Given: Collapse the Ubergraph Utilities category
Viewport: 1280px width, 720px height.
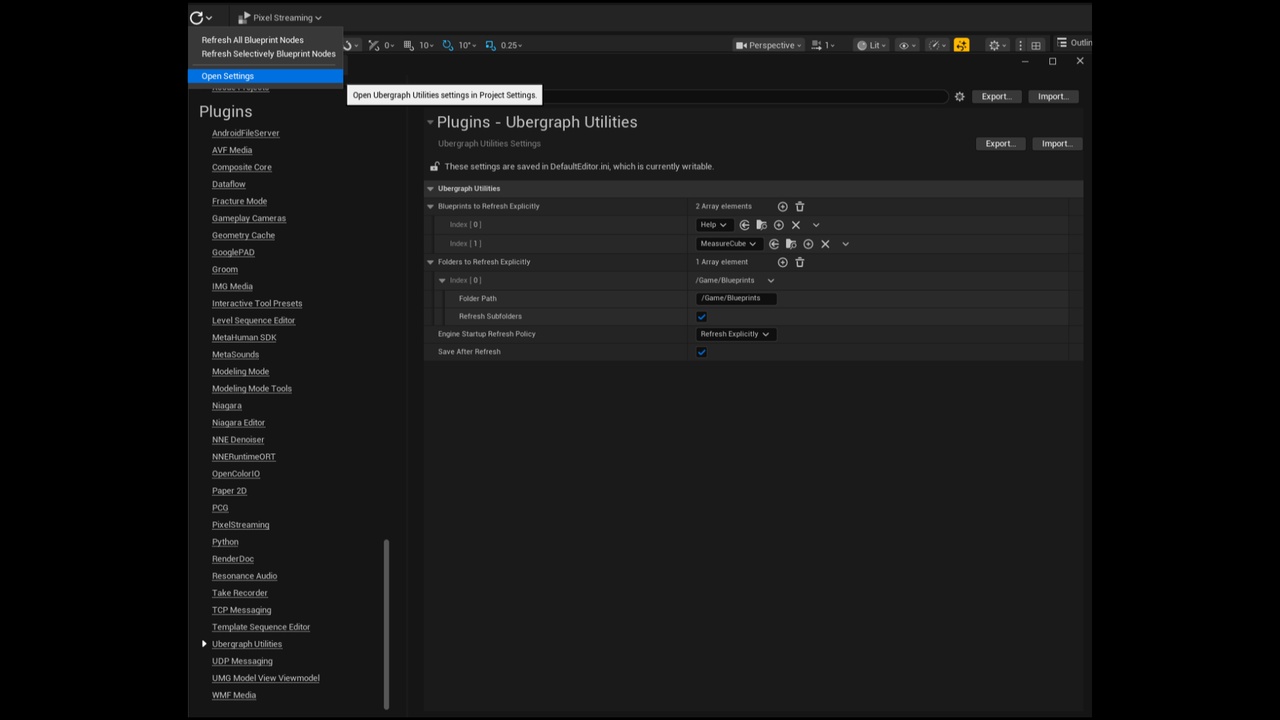Looking at the screenshot, I should (430, 189).
